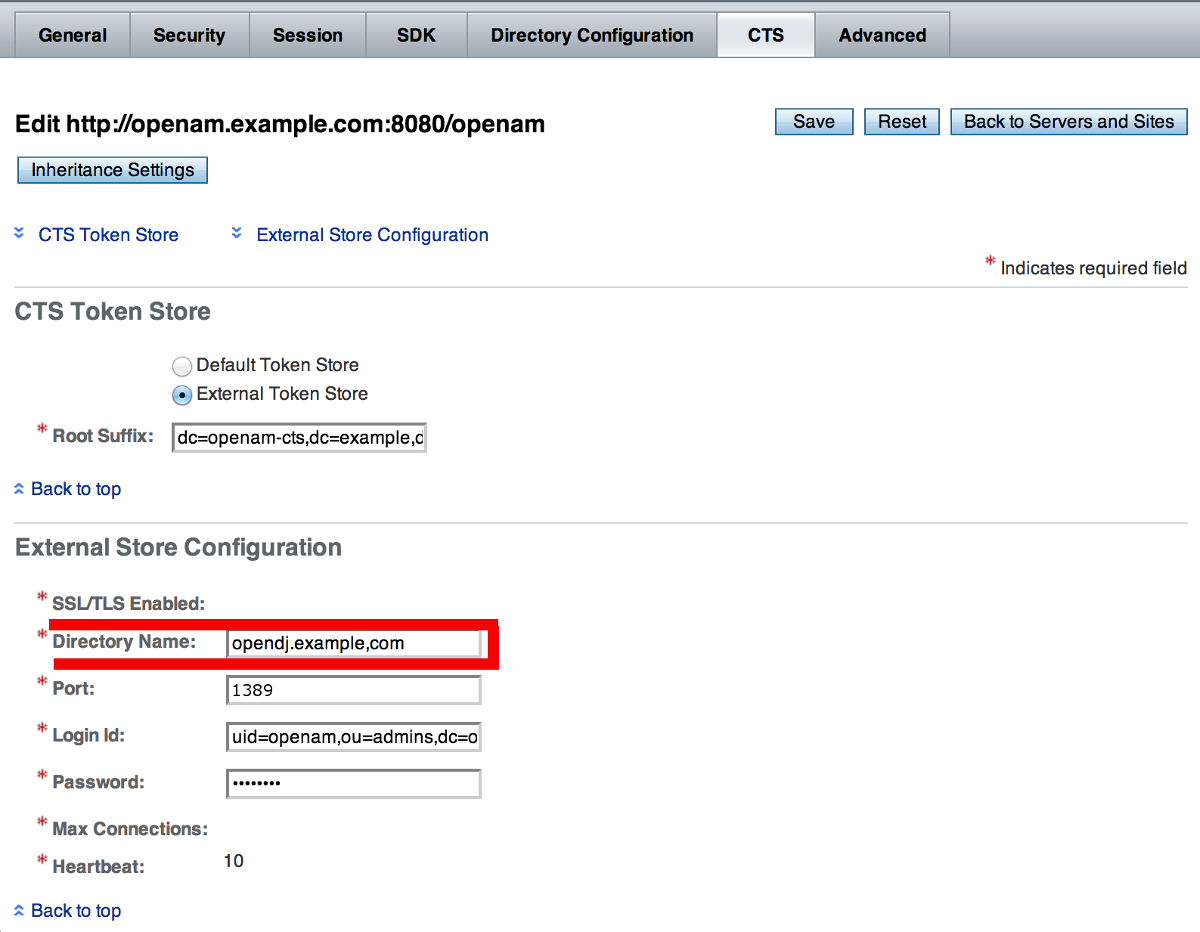Click the Heartbeat value 10
The image size is (1200, 932).
tap(233, 861)
